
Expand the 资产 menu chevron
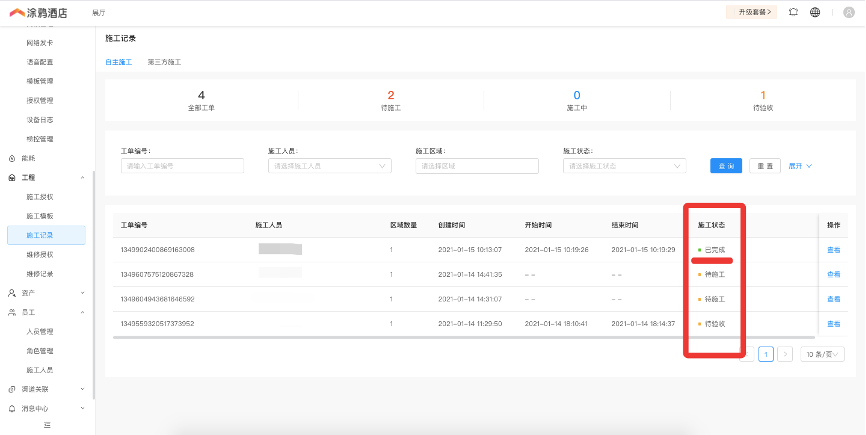pyautogui.click(x=83, y=293)
